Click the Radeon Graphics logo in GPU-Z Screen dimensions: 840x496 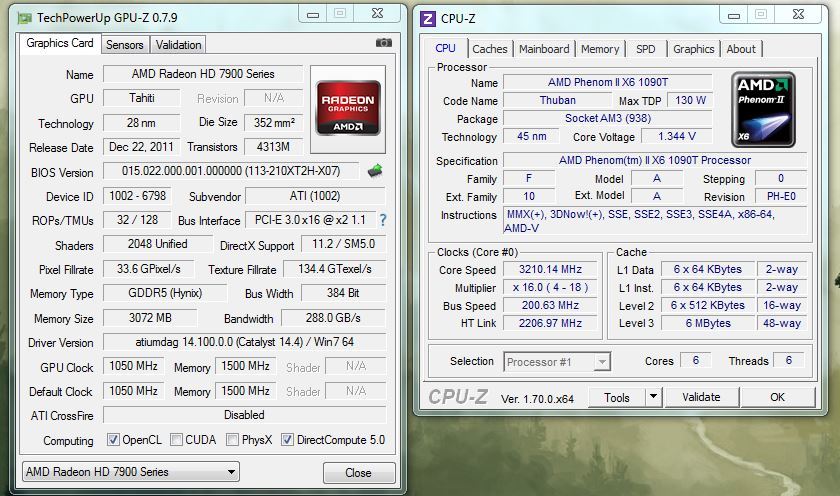point(348,108)
